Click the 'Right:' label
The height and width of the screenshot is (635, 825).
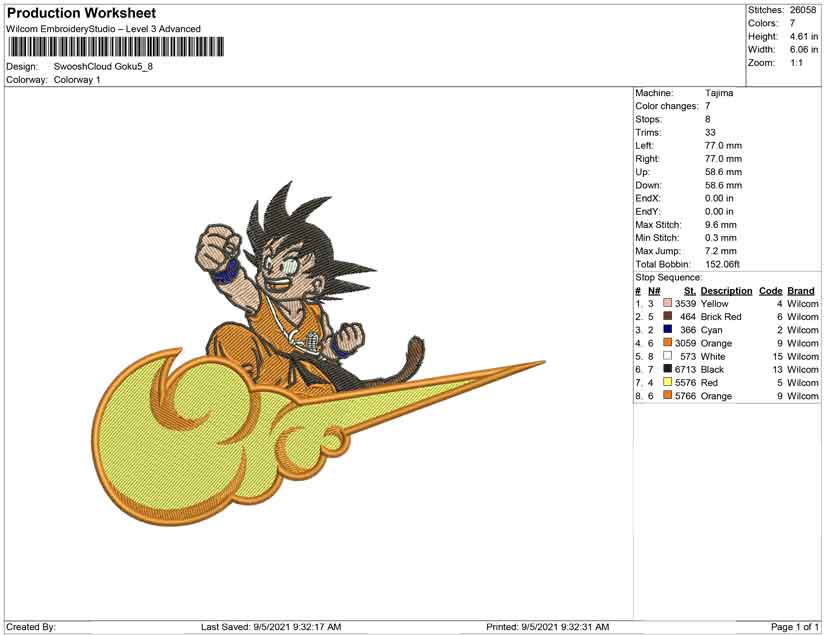tap(647, 159)
